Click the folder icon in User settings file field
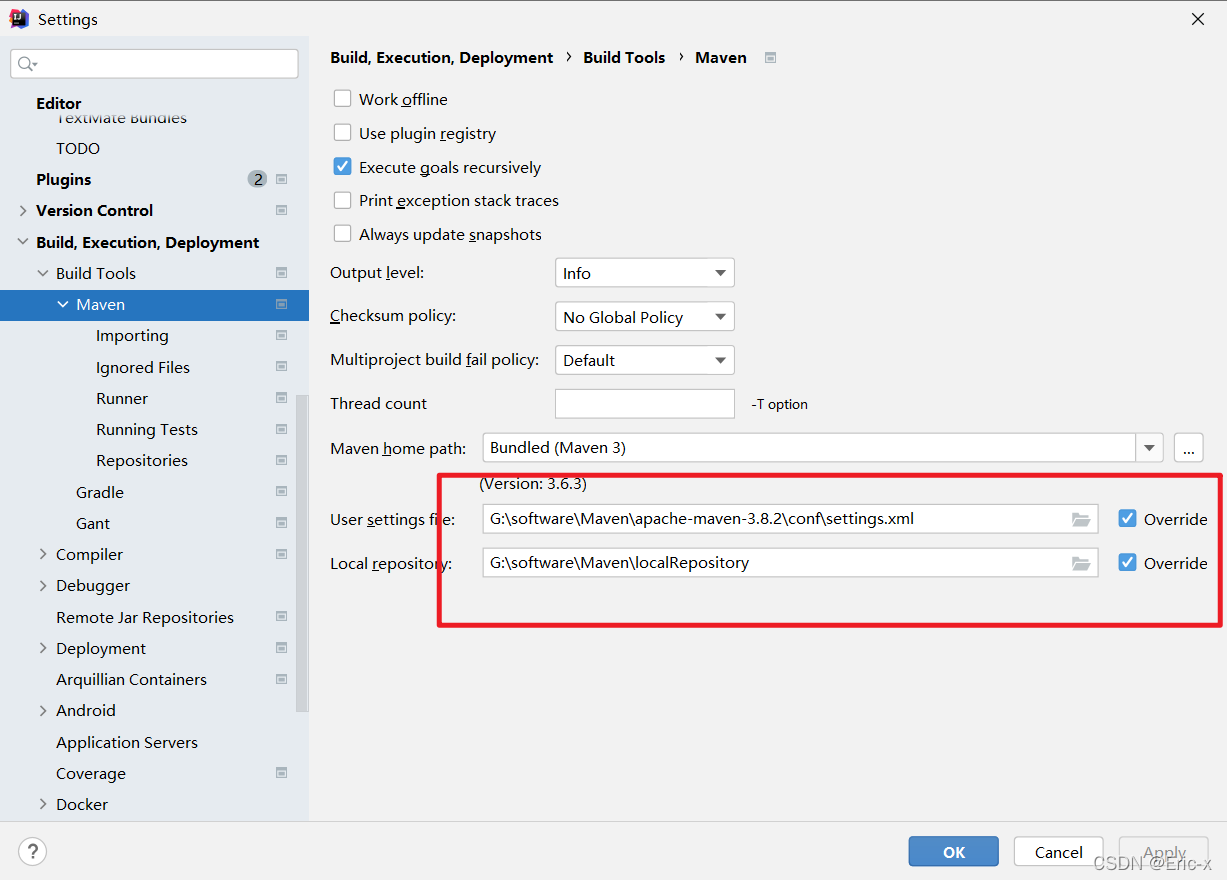 coord(1080,519)
